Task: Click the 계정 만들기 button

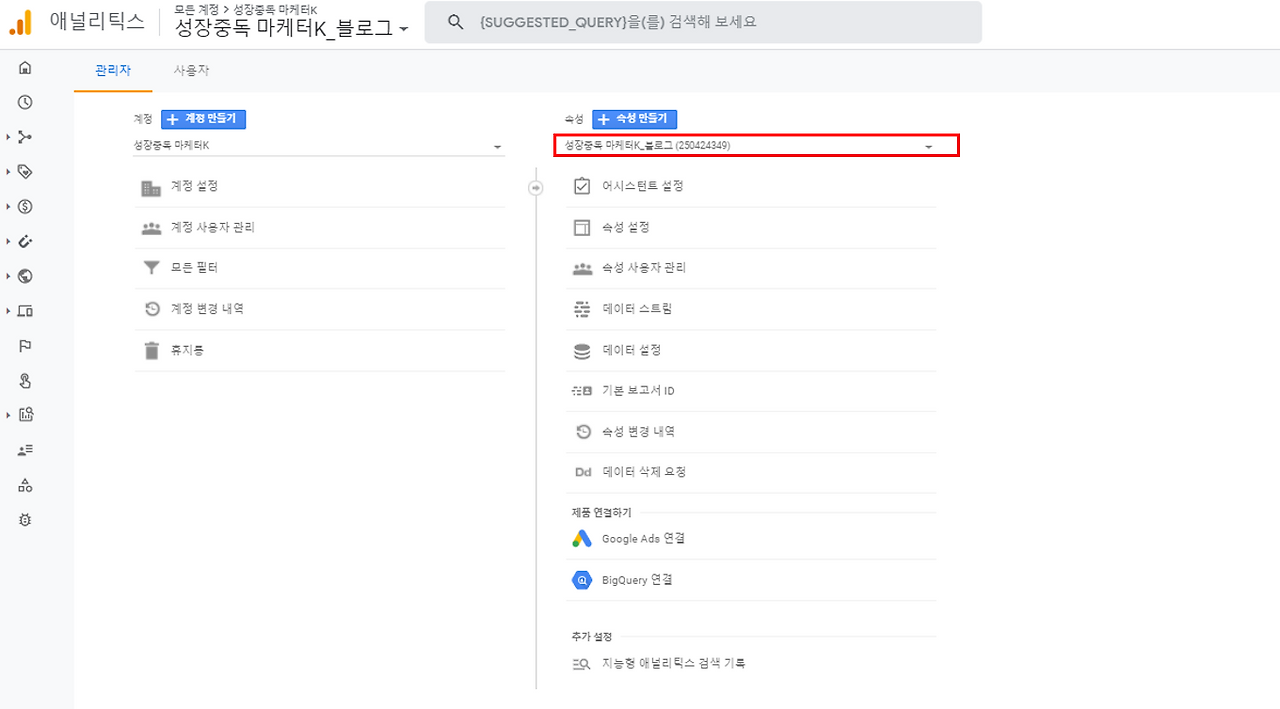Action: coord(203,119)
